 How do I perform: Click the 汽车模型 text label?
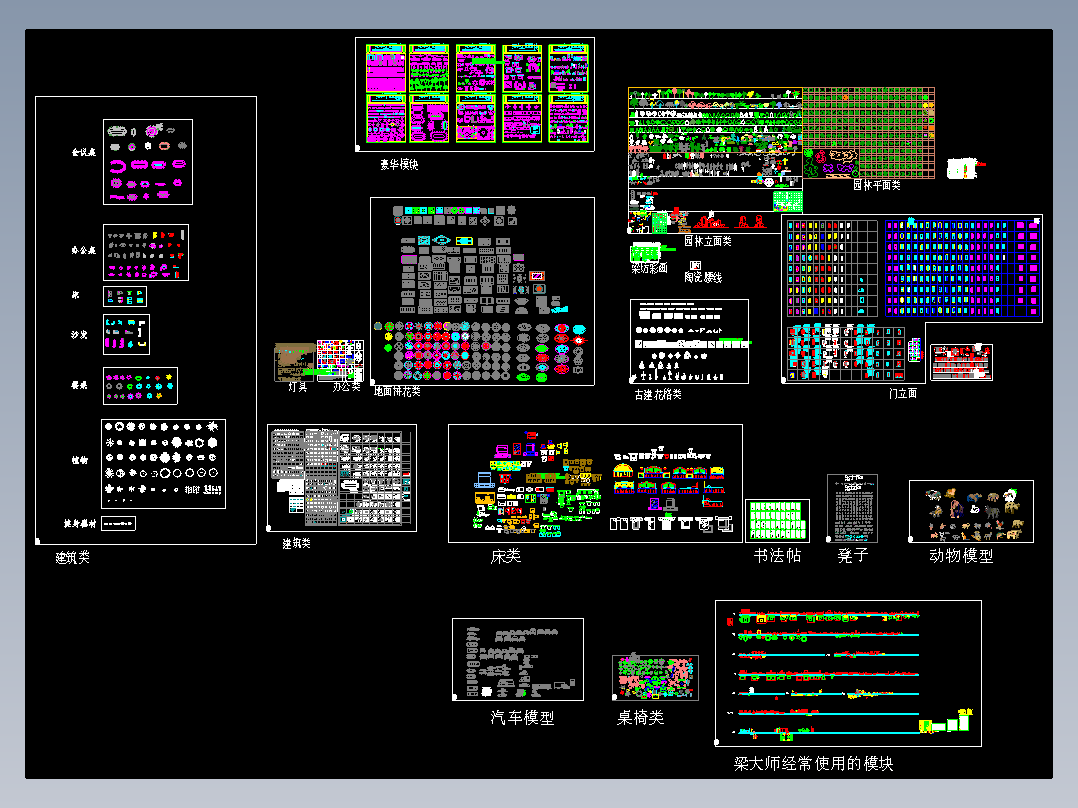click(522, 718)
